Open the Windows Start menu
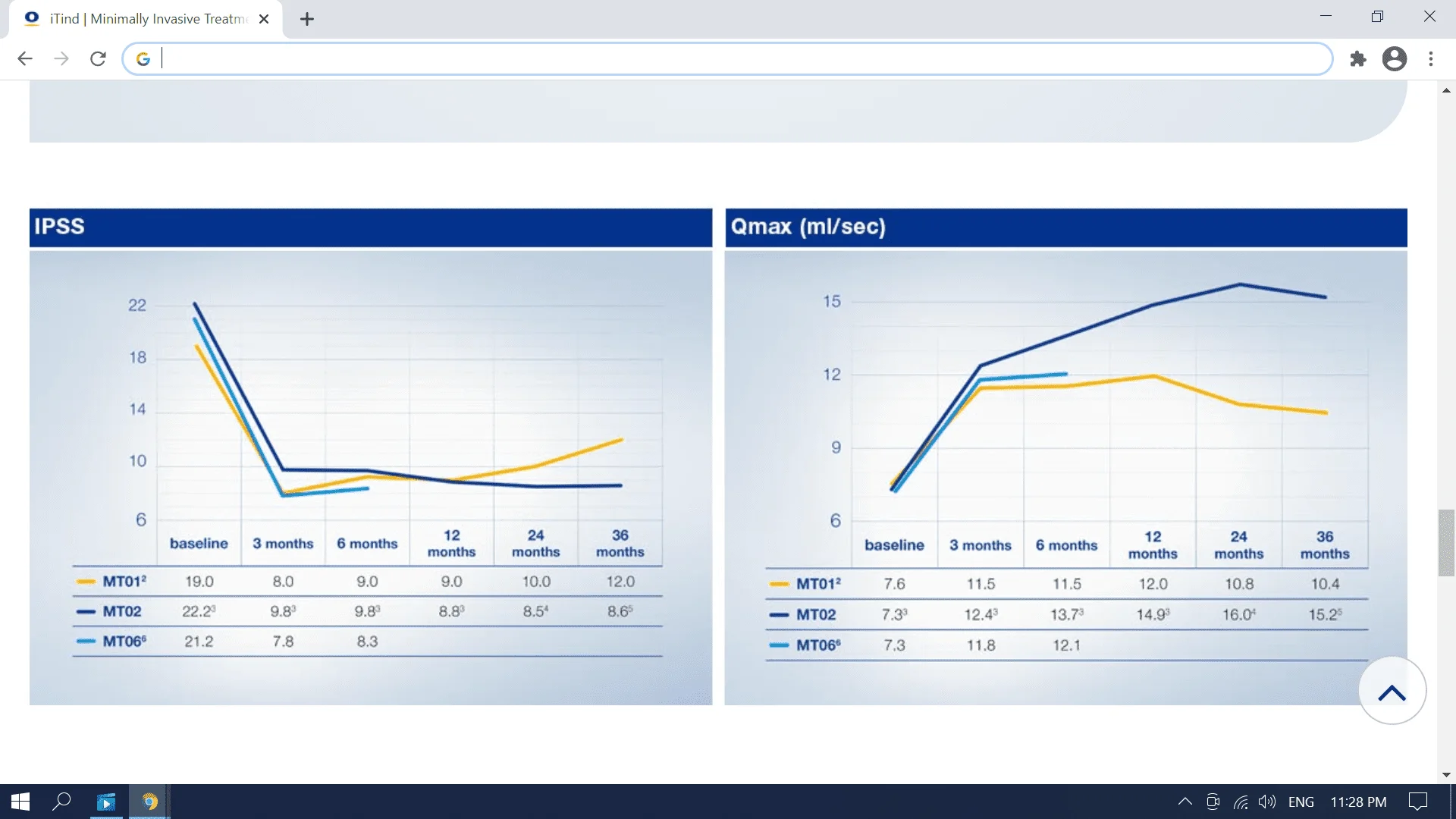The height and width of the screenshot is (819, 1456). (20, 802)
